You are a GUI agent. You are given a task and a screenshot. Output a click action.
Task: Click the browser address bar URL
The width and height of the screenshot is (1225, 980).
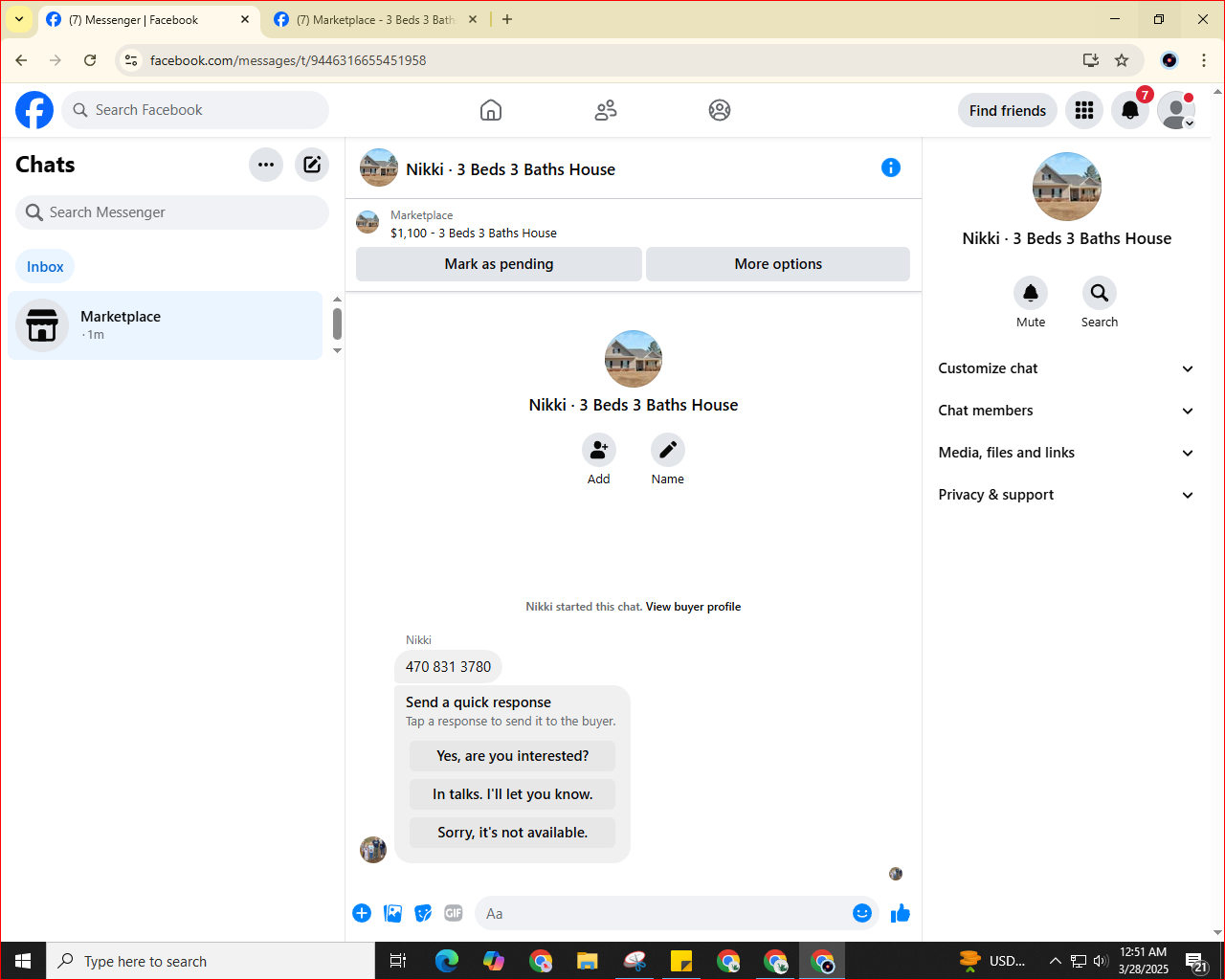coord(288,60)
